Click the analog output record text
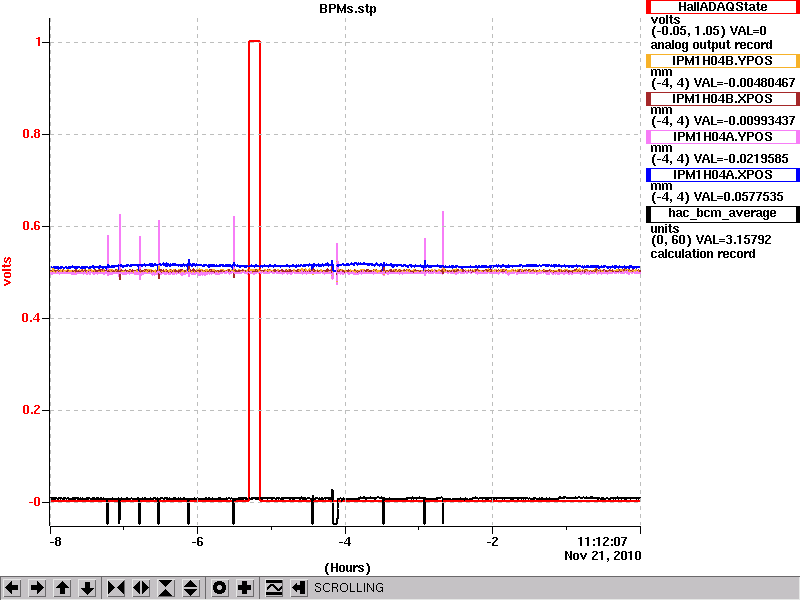Image resolution: width=800 pixels, height=600 pixels. (x=711, y=45)
